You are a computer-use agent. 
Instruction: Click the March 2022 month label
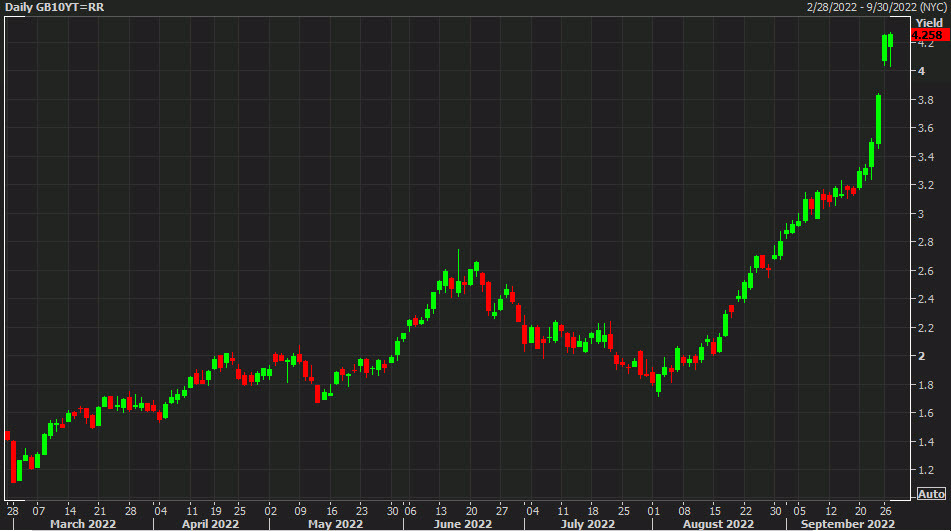click(83, 524)
